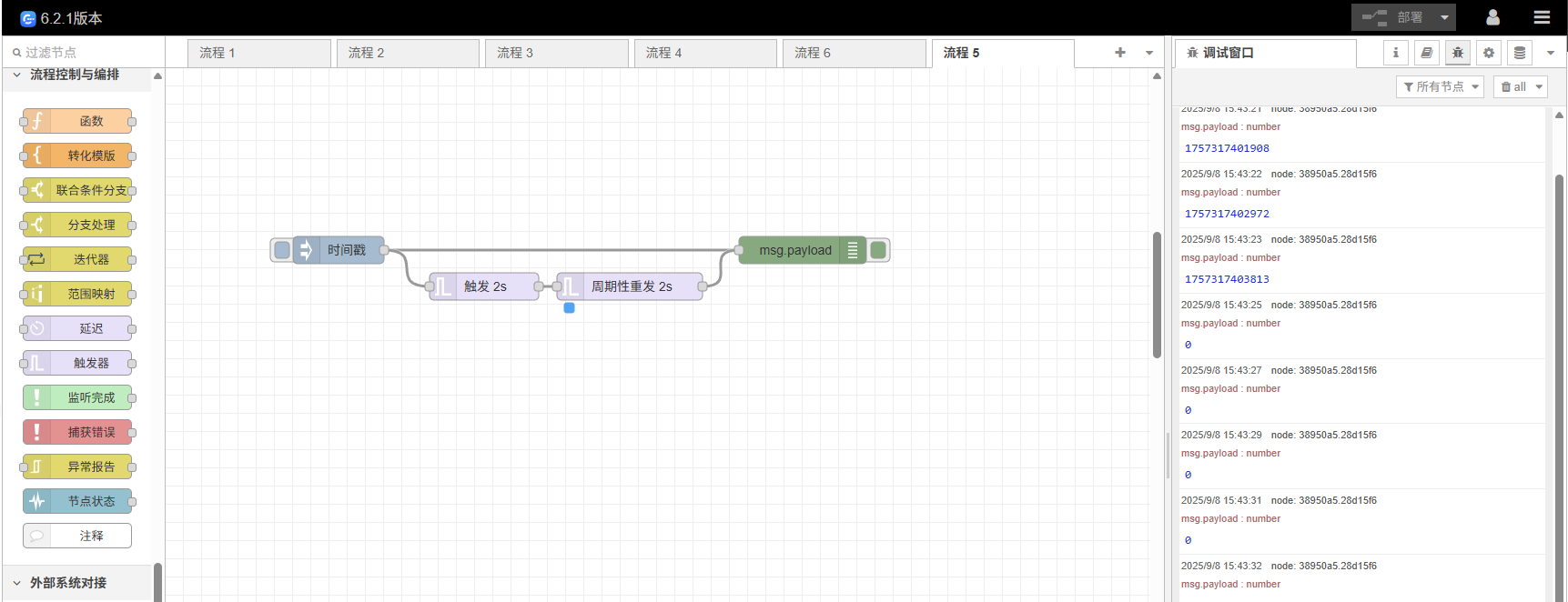1568x602 pixels.
Task: Select the debug bug icon tab
Action: pyautogui.click(x=1457, y=53)
